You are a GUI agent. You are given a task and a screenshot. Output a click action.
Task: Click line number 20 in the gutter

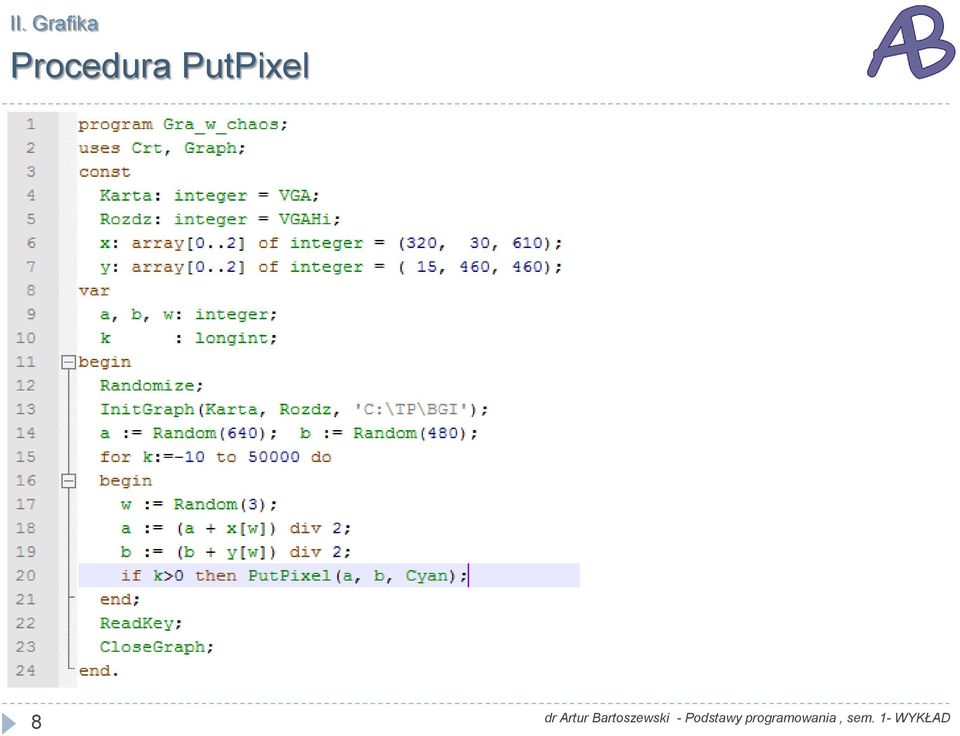[26, 576]
